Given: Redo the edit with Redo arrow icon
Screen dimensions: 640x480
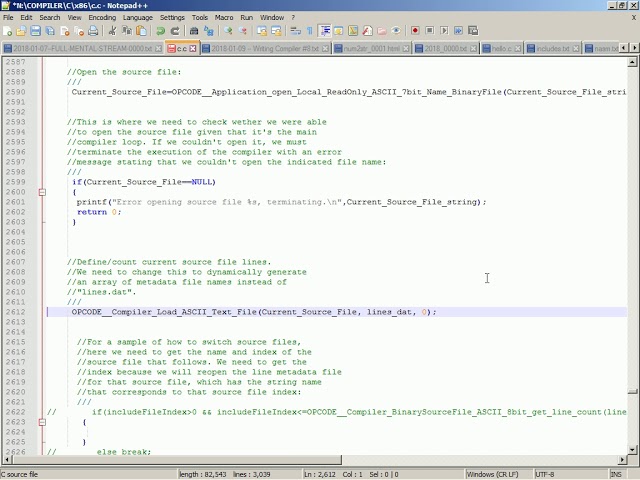Looking at the screenshot, I should [x=175, y=31].
